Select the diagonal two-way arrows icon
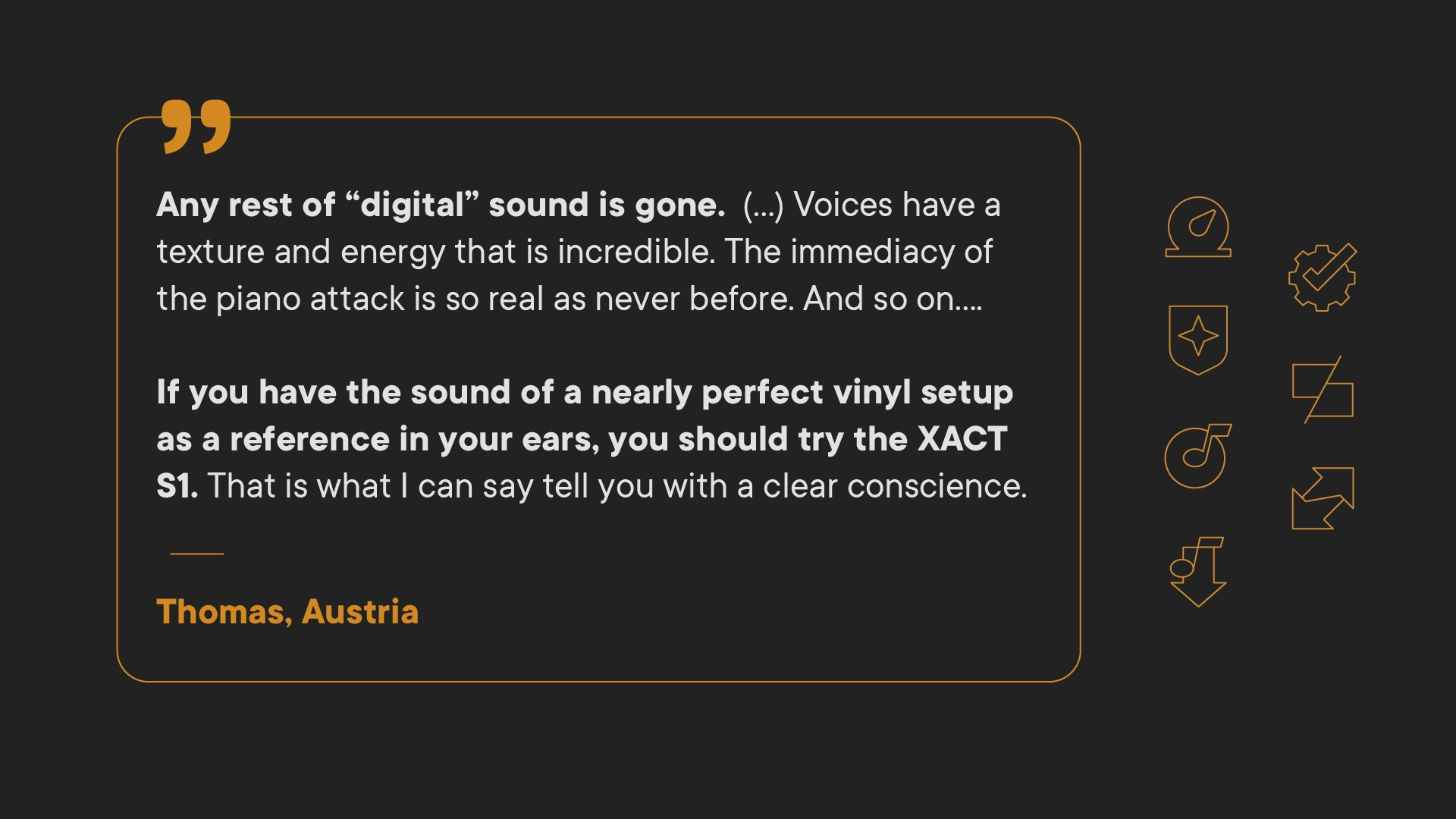Viewport: 1456px width, 819px height. click(x=1323, y=498)
